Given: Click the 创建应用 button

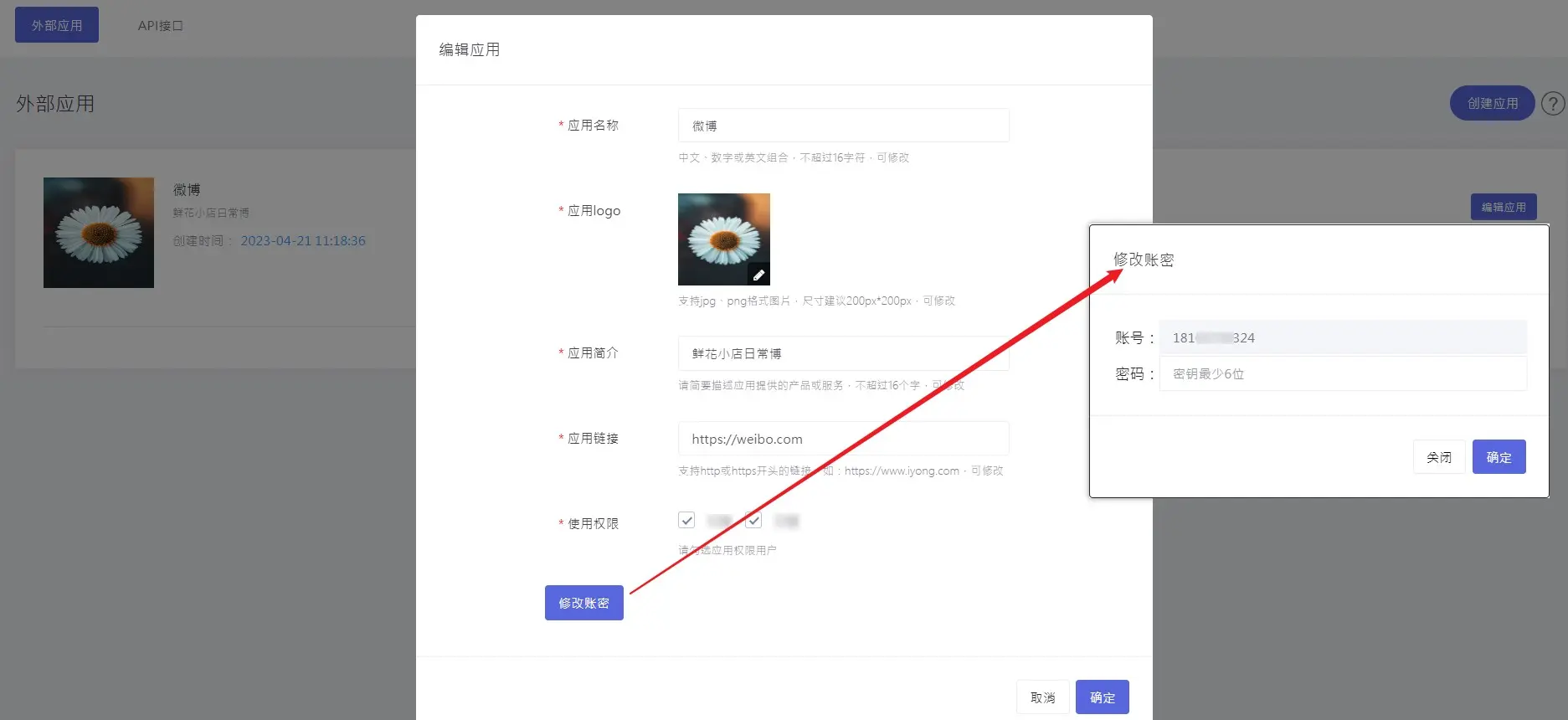Looking at the screenshot, I should [1492, 103].
